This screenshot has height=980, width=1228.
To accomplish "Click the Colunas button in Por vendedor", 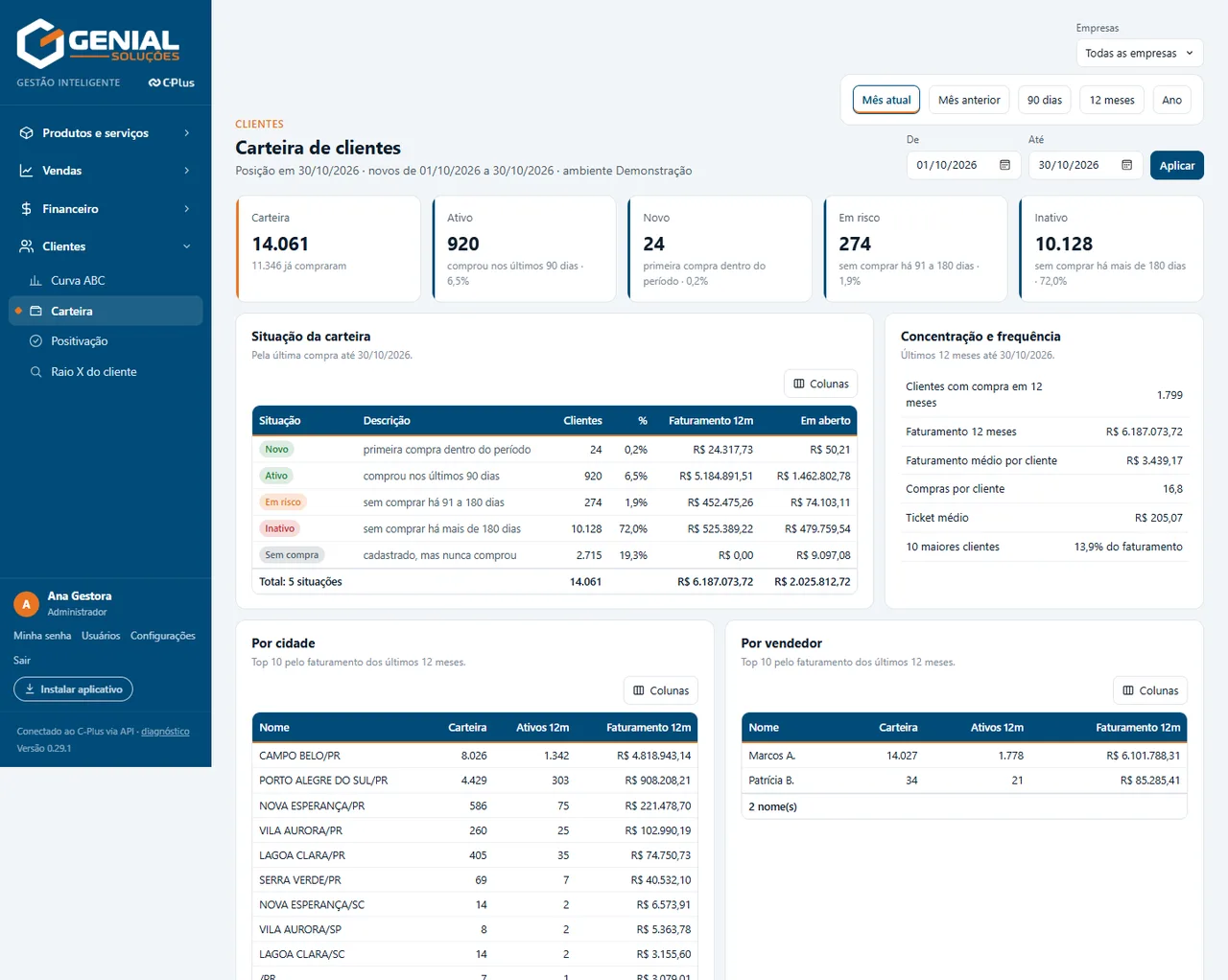I will click(1150, 690).
